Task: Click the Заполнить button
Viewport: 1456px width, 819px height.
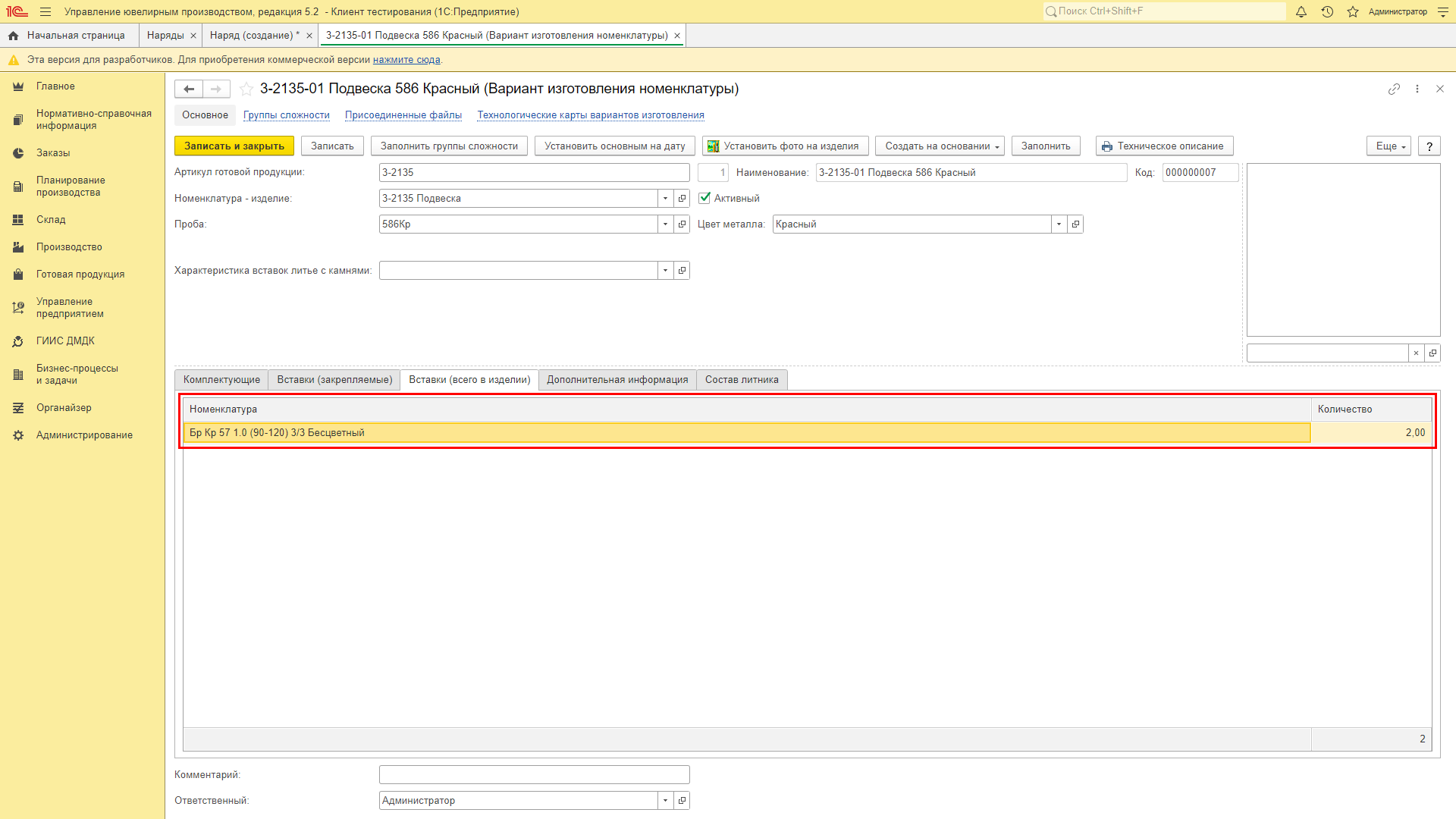Action: [1046, 146]
